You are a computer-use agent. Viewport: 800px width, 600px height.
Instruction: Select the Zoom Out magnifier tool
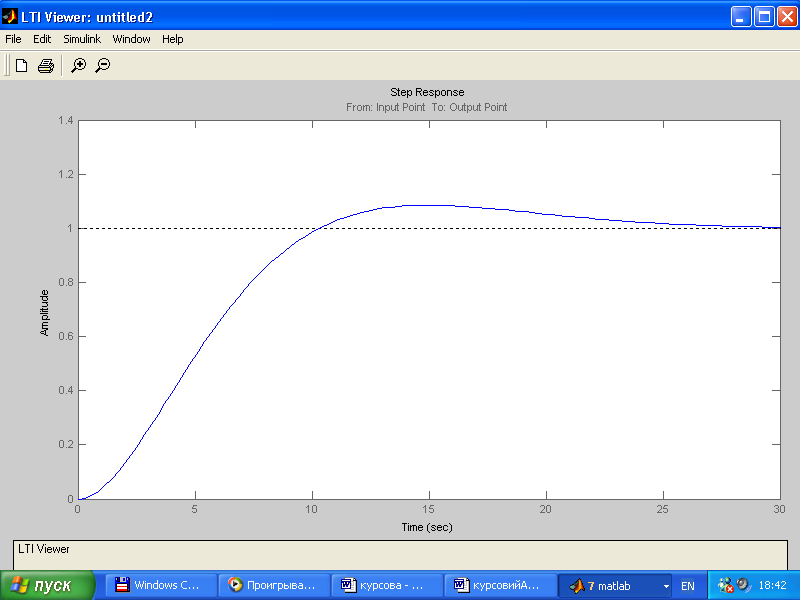tap(103, 65)
